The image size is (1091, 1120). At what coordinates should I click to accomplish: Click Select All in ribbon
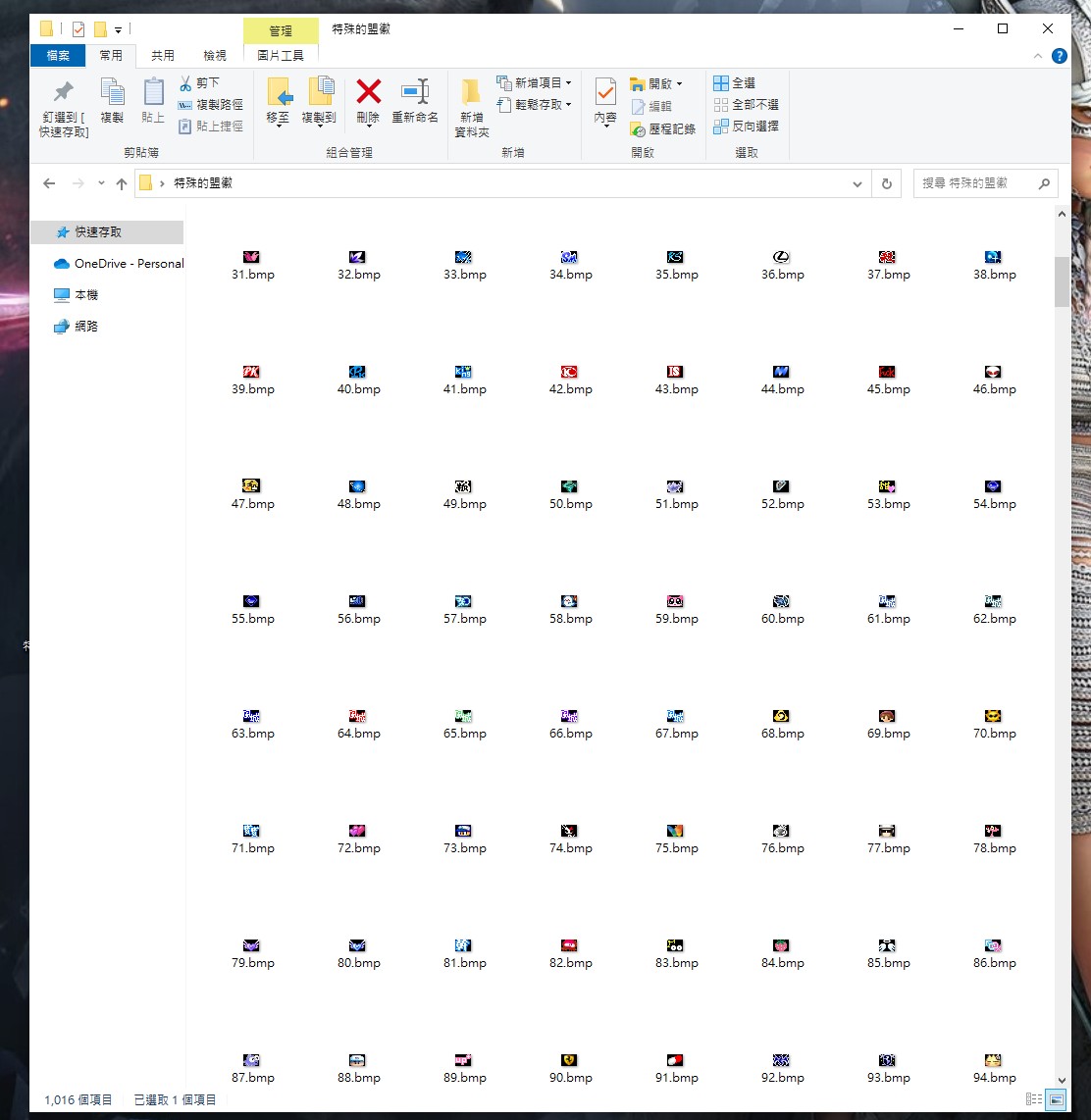click(735, 83)
